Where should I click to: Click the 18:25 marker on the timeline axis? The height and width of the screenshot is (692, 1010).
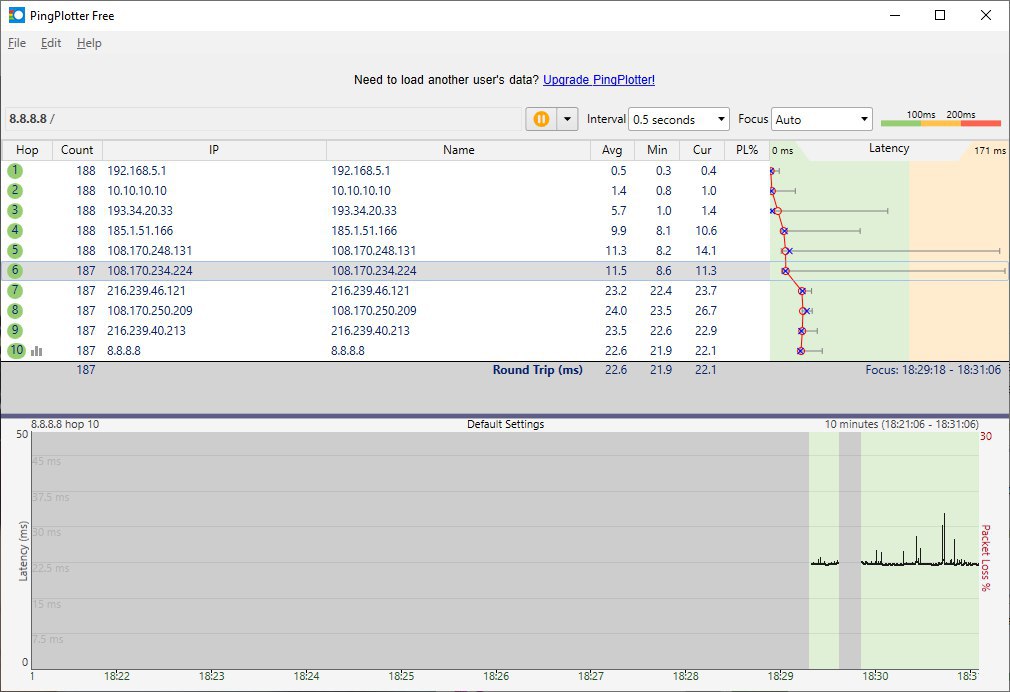point(401,676)
